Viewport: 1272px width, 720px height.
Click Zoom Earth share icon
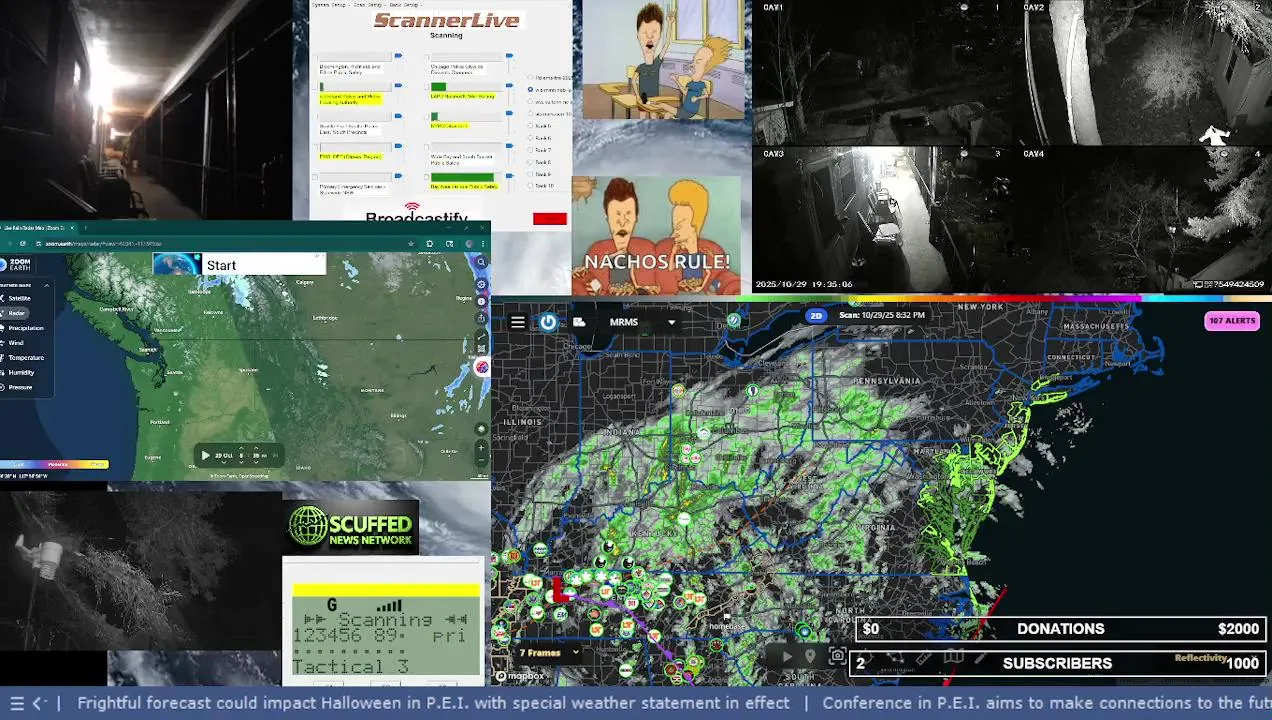[481, 318]
